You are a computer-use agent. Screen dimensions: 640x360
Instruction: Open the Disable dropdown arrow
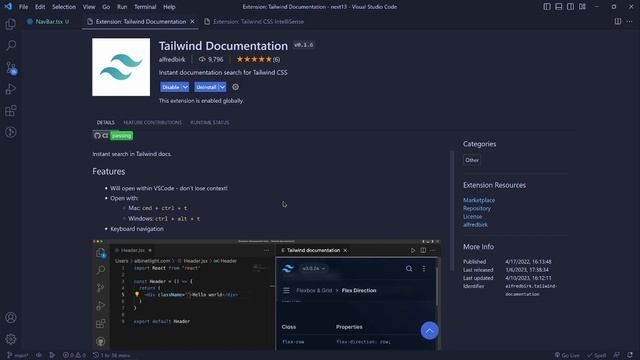click(185, 87)
